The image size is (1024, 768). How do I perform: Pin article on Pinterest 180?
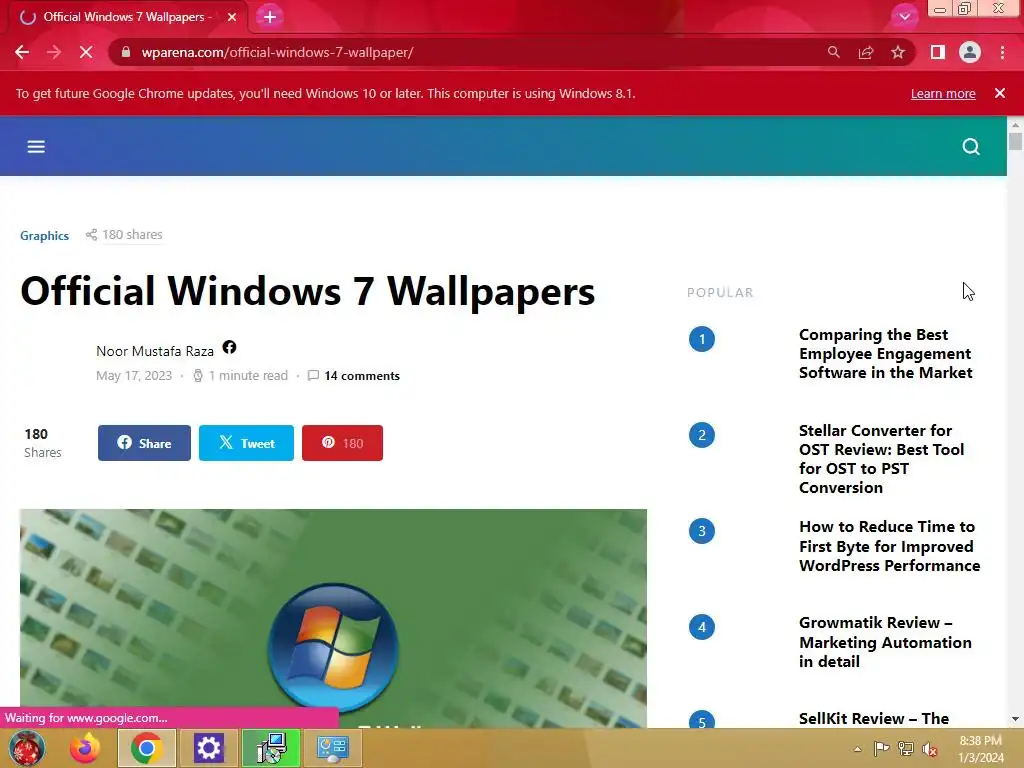342,443
